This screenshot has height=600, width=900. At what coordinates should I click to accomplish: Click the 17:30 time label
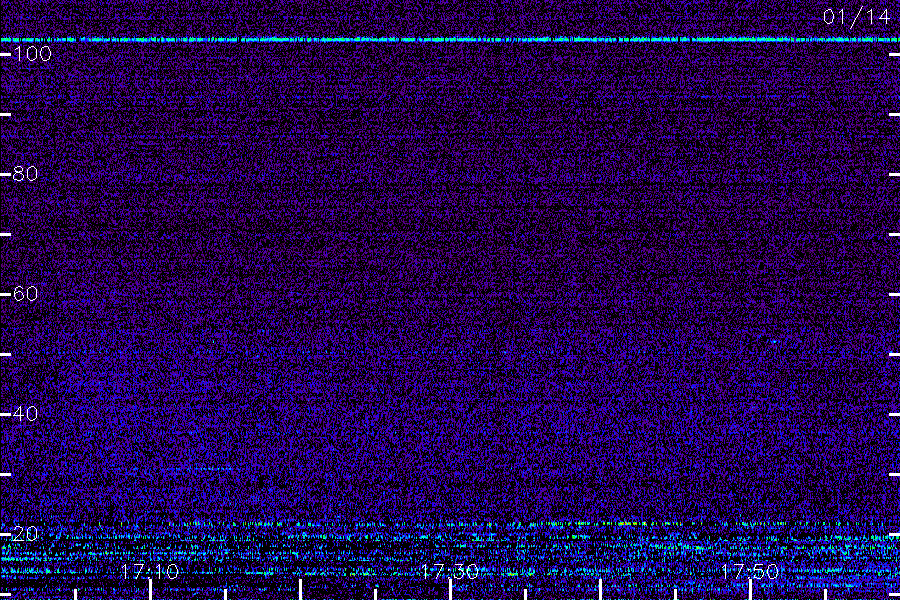click(x=449, y=571)
